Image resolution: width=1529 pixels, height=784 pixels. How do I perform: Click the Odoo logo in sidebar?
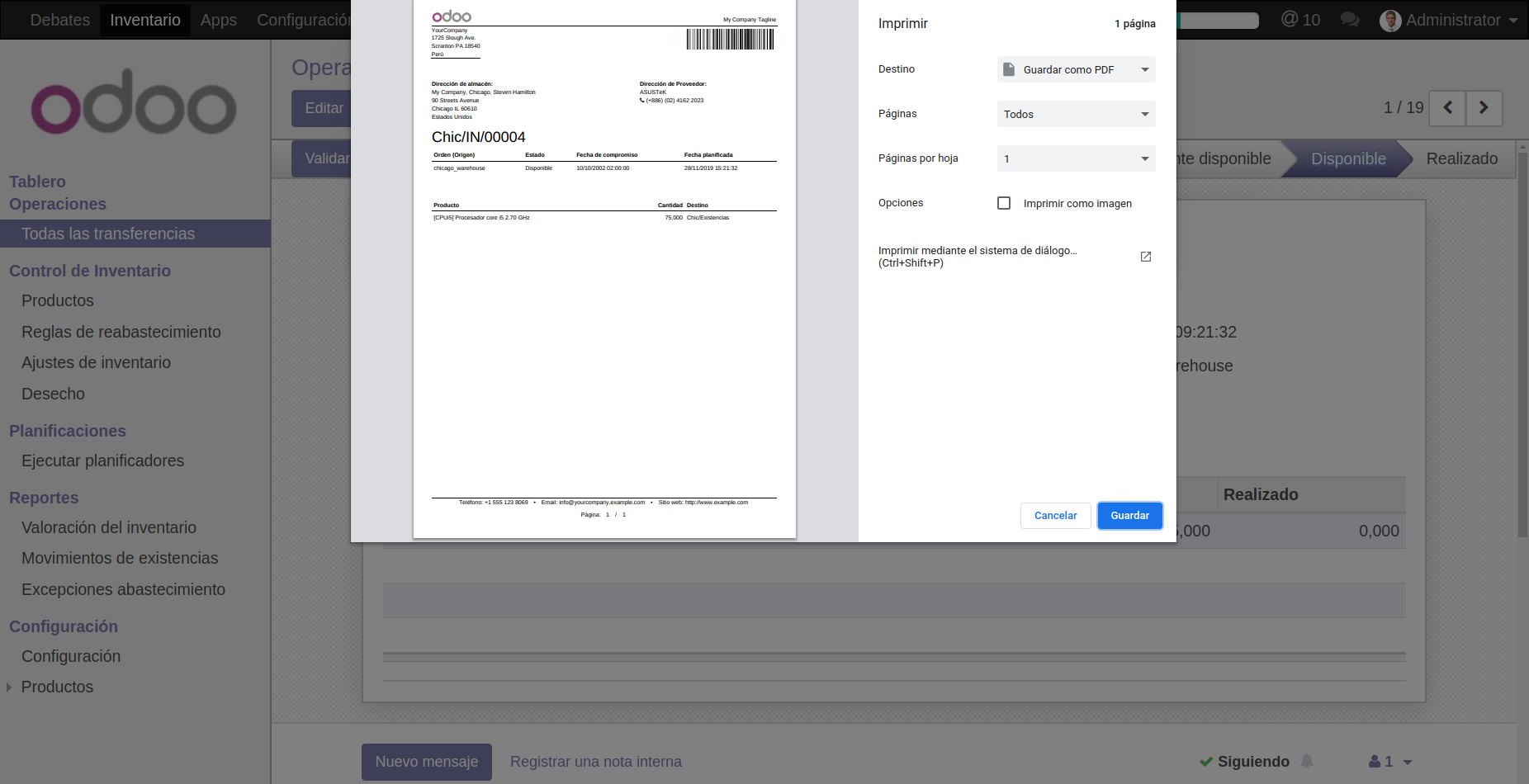(135, 102)
